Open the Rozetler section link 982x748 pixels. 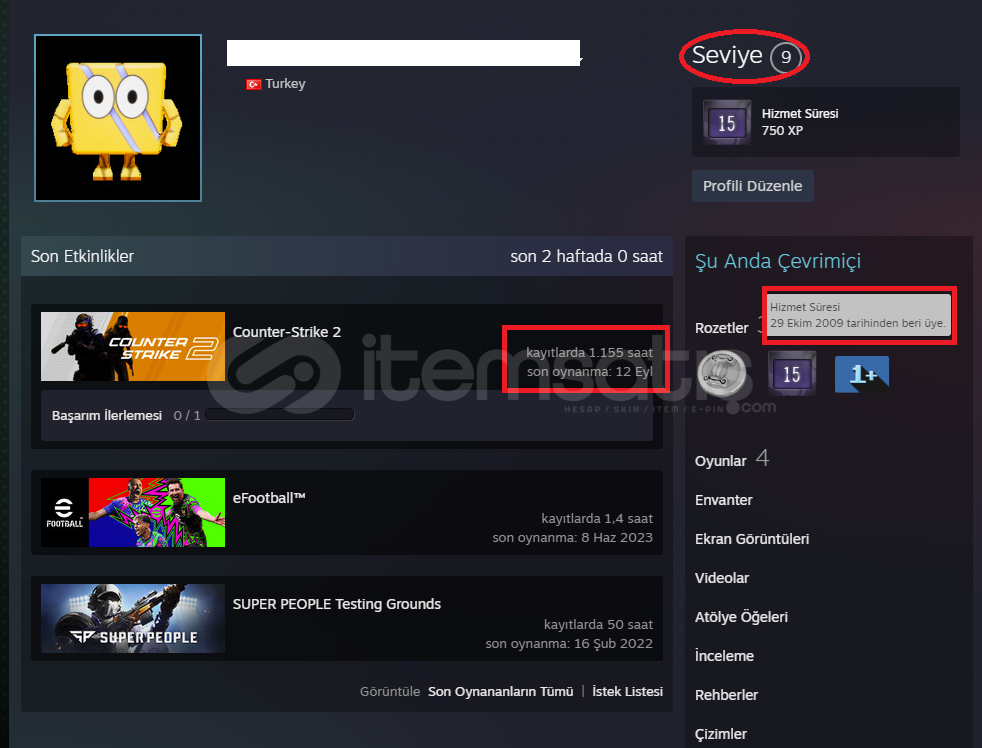(x=721, y=328)
